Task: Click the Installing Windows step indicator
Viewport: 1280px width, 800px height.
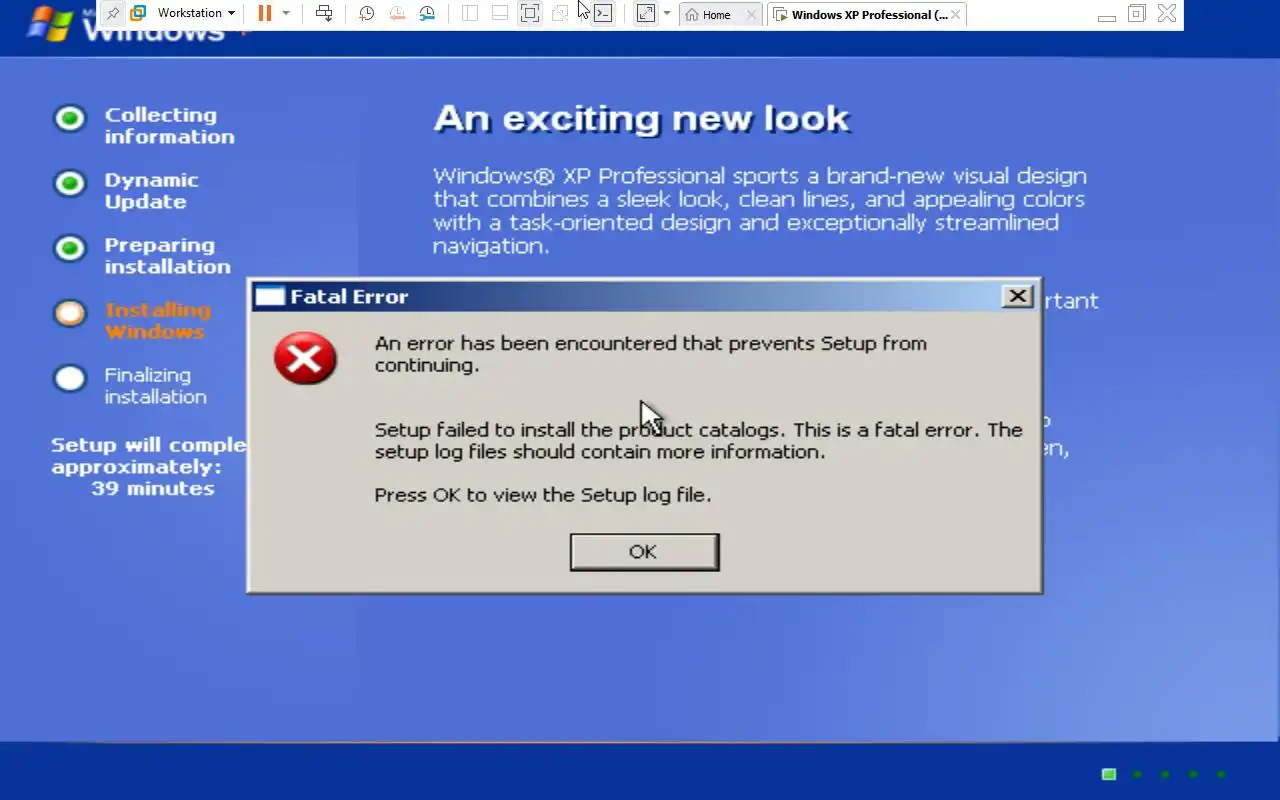Action: (x=70, y=313)
